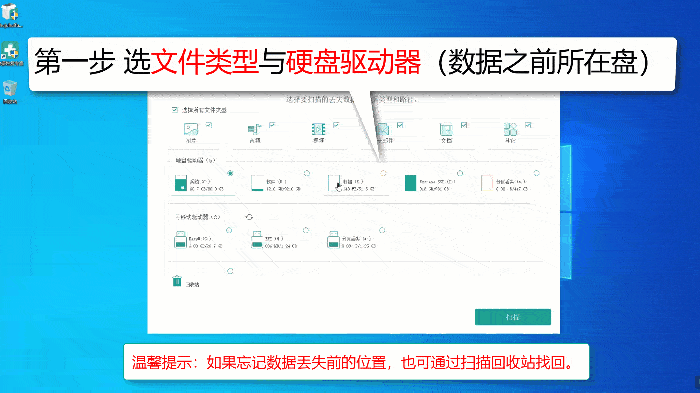Select the system drive C radio button

pyautogui.click(x=230, y=173)
